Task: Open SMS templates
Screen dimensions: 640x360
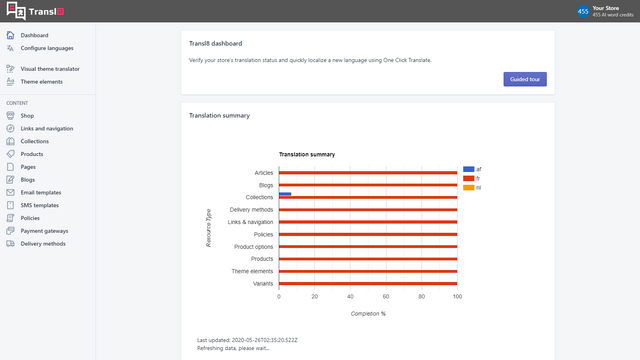Action: [x=40, y=205]
